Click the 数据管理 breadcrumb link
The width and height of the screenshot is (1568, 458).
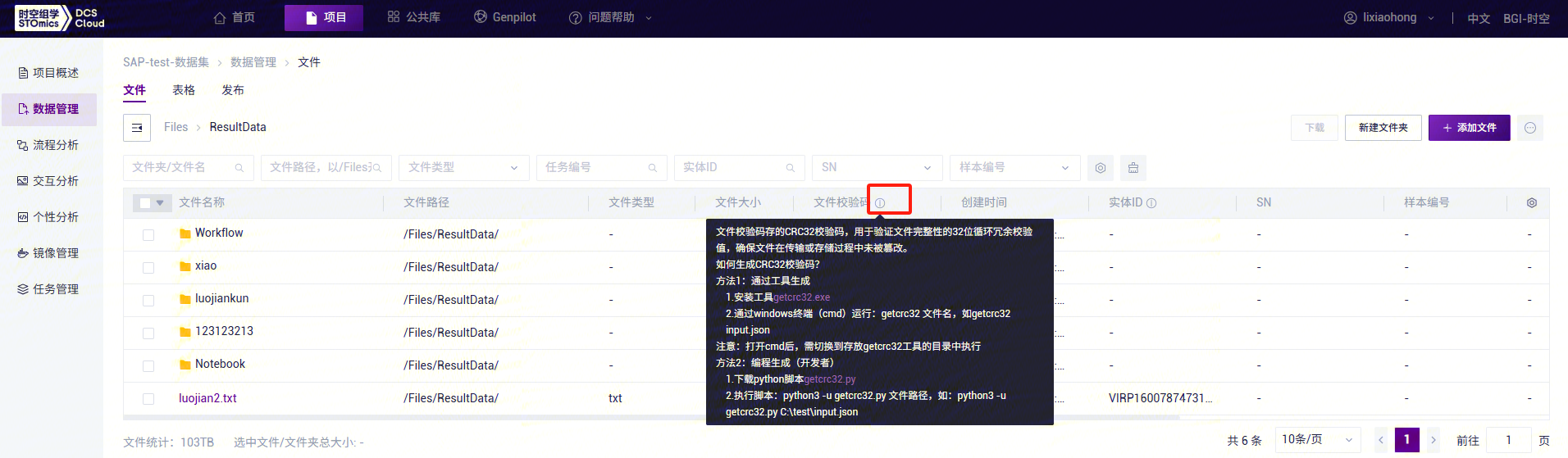[x=253, y=62]
